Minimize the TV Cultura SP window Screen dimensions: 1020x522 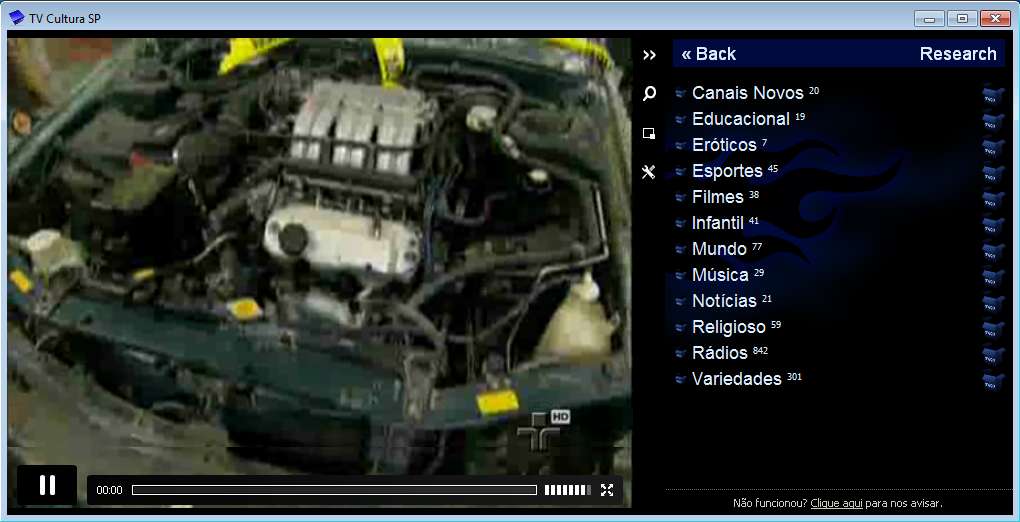pyautogui.click(x=929, y=19)
